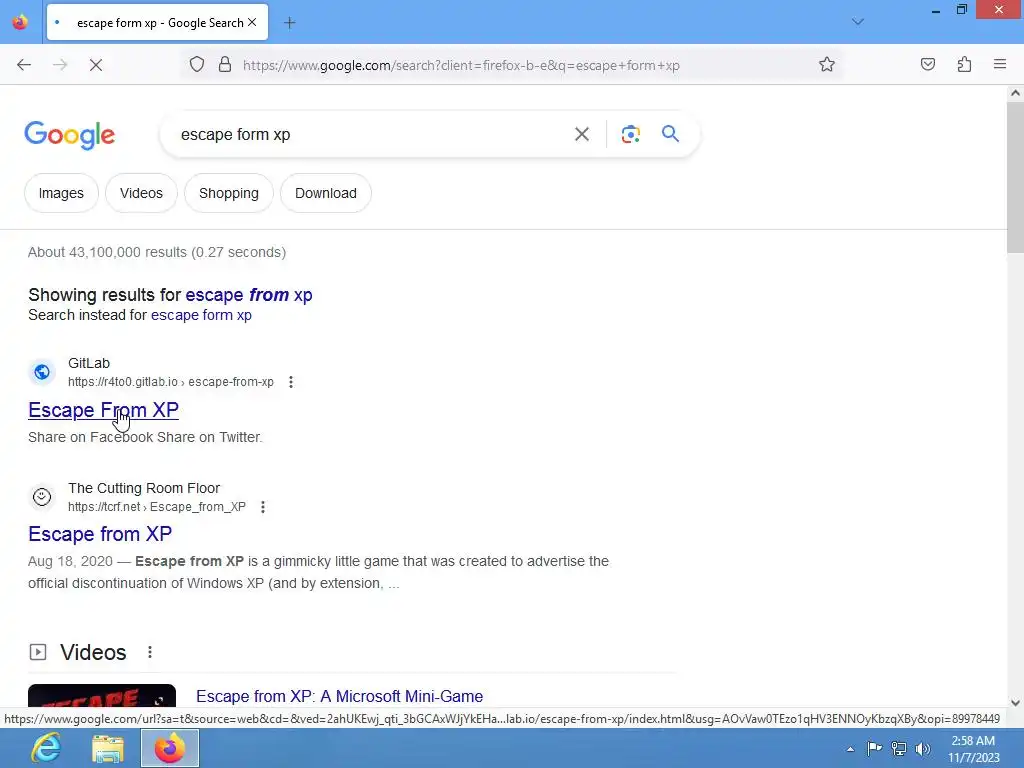The width and height of the screenshot is (1024, 768).
Task: Open the tcrf.net Escape from XP result
Action: [x=100, y=534]
